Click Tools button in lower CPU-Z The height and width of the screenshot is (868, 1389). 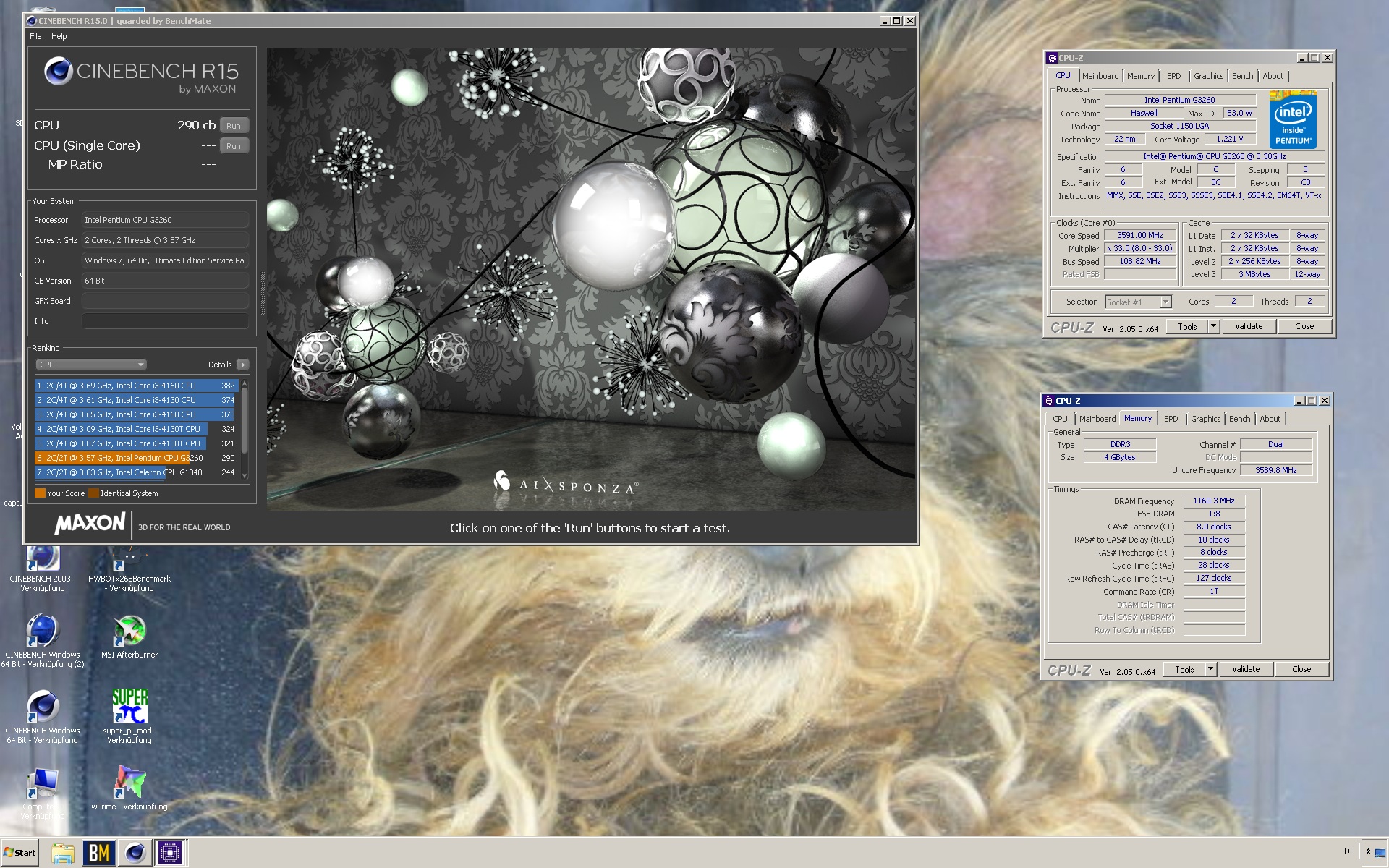tap(1184, 669)
